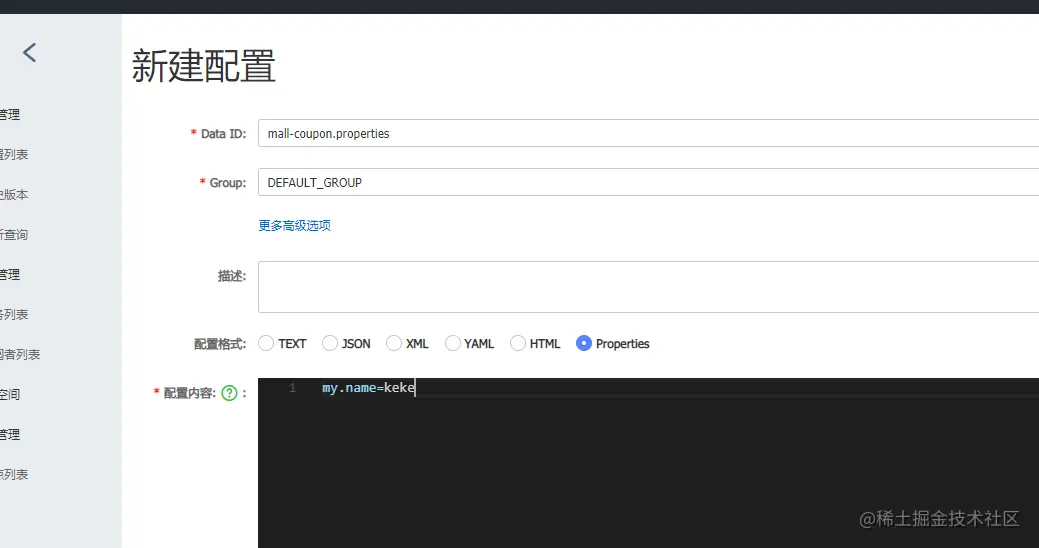Image resolution: width=1039 pixels, height=548 pixels.
Task: Click line number 1 in code editor
Action: (292, 388)
